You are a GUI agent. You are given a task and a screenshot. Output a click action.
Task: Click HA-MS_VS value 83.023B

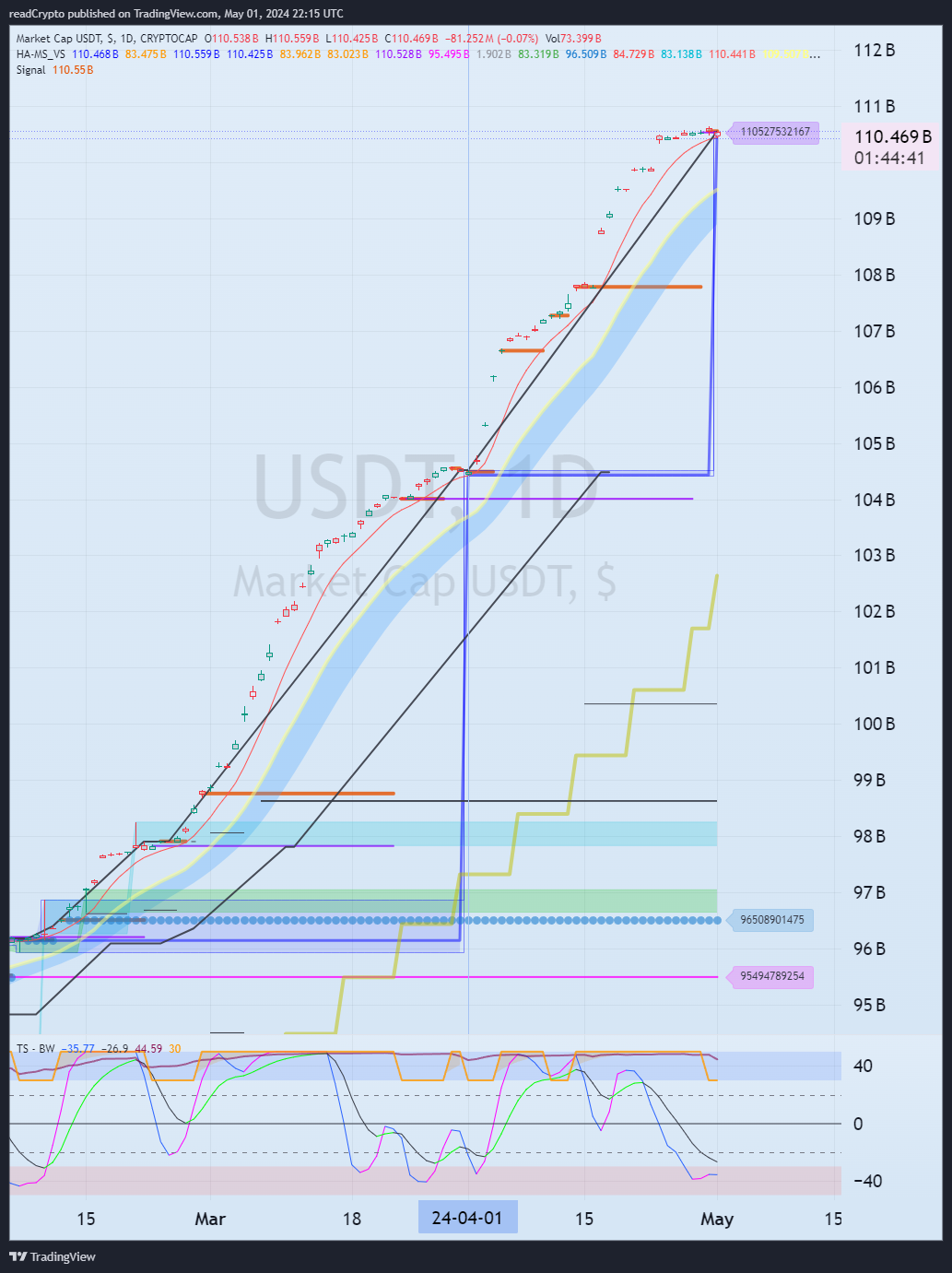point(348,54)
